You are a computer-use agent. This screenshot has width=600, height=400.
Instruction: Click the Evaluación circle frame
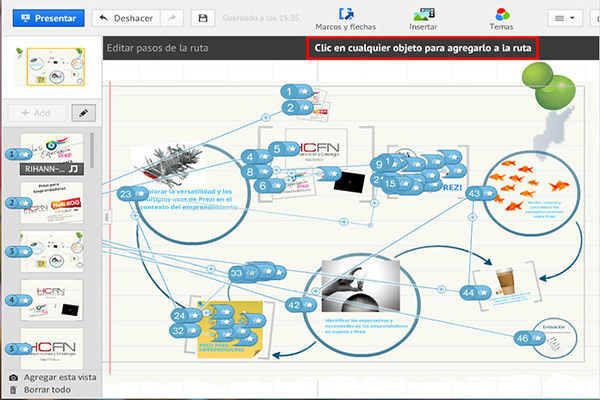click(554, 338)
